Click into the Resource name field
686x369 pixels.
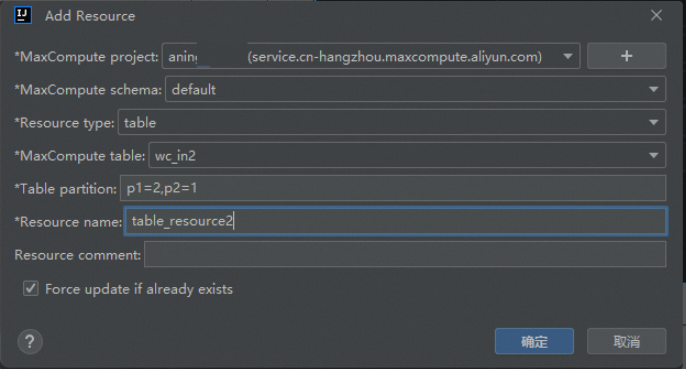[396, 221]
